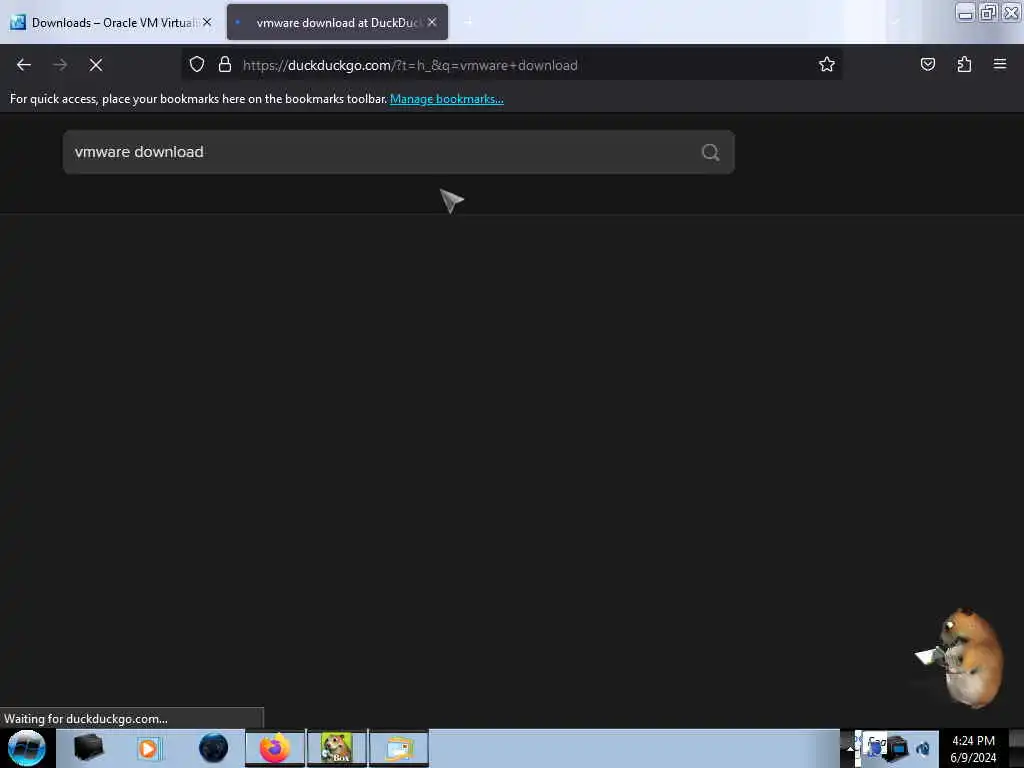Viewport: 1024px width, 768px height.
Task: Switch to Firefox in the taskbar
Action: click(275, 748)
